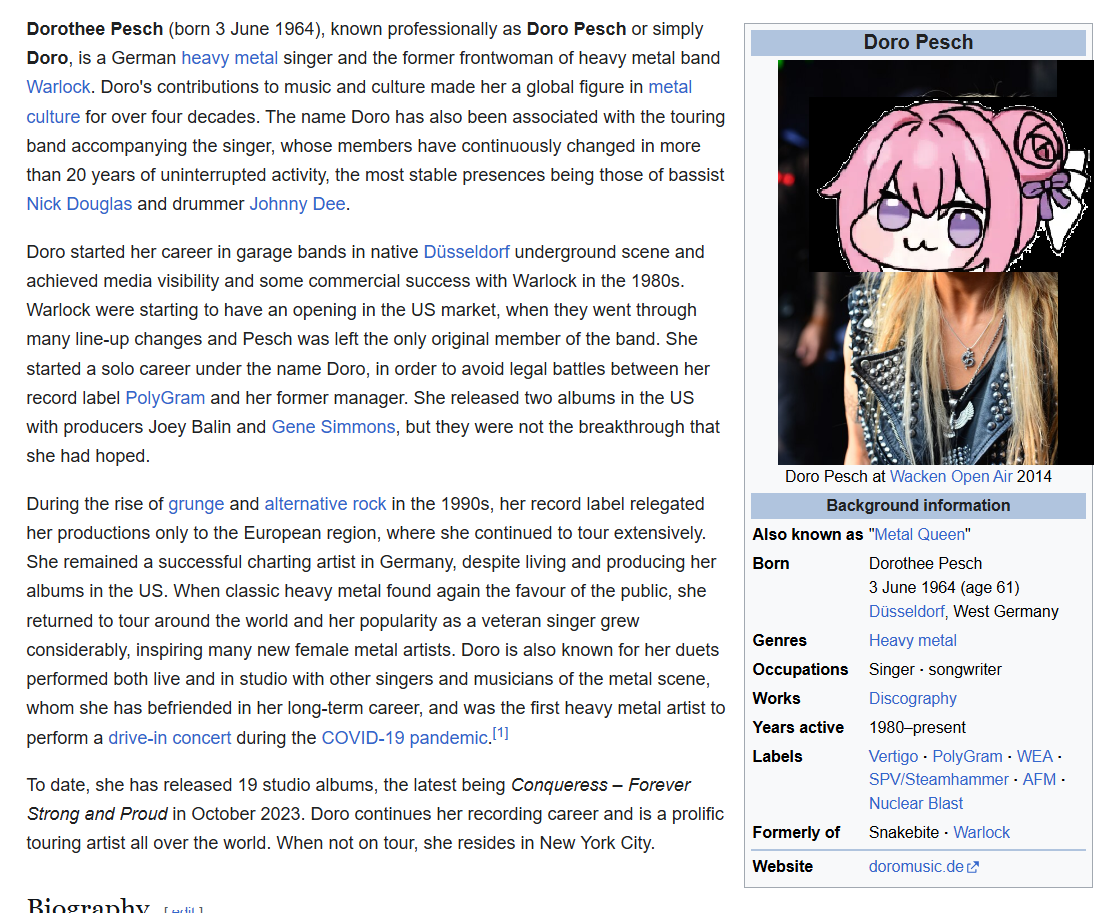The image size is (1110, 913).
Task: Open the alternative rock link
Action: point(326,504)
